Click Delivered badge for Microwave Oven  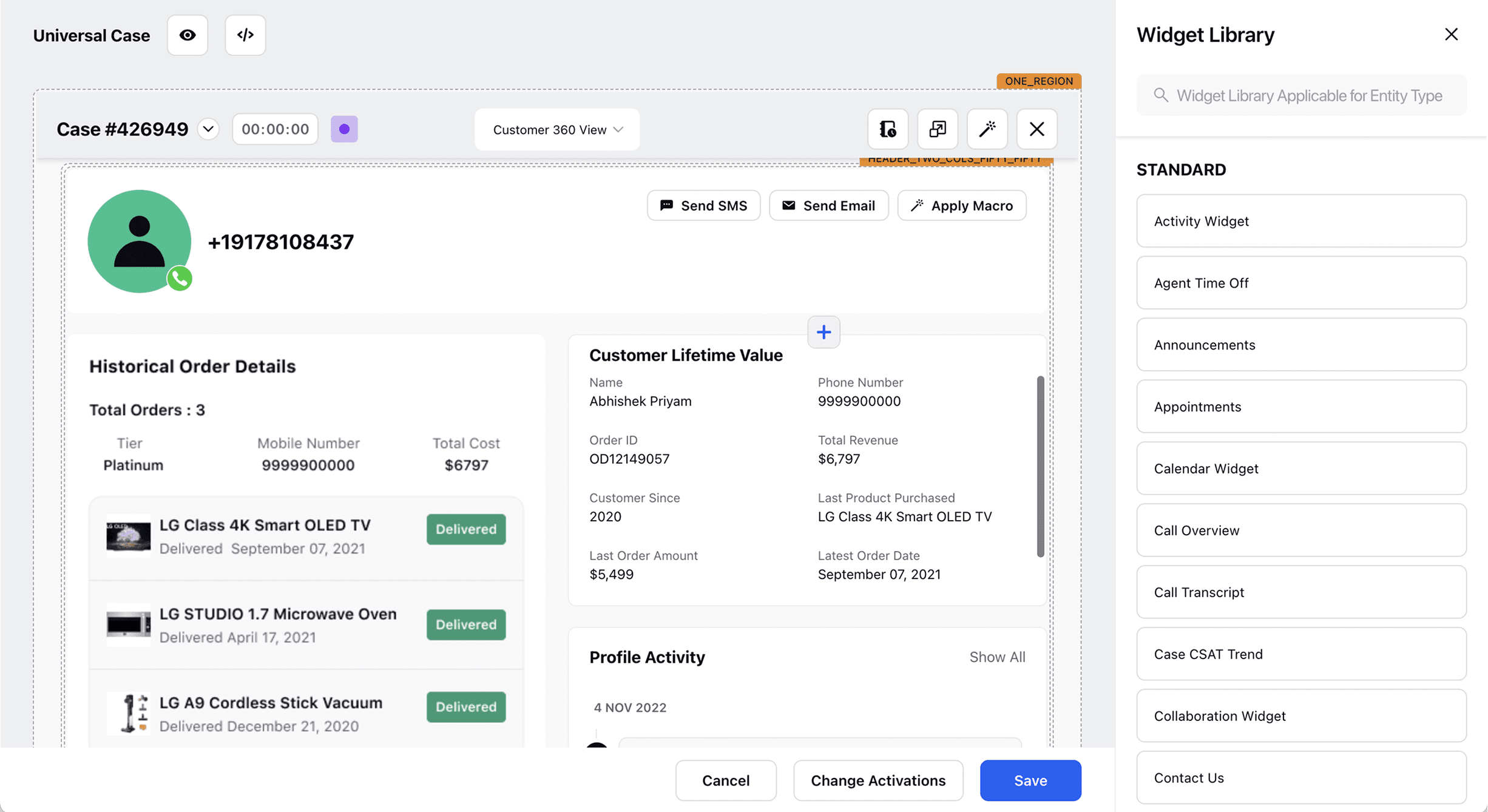[x=466, y=624]
